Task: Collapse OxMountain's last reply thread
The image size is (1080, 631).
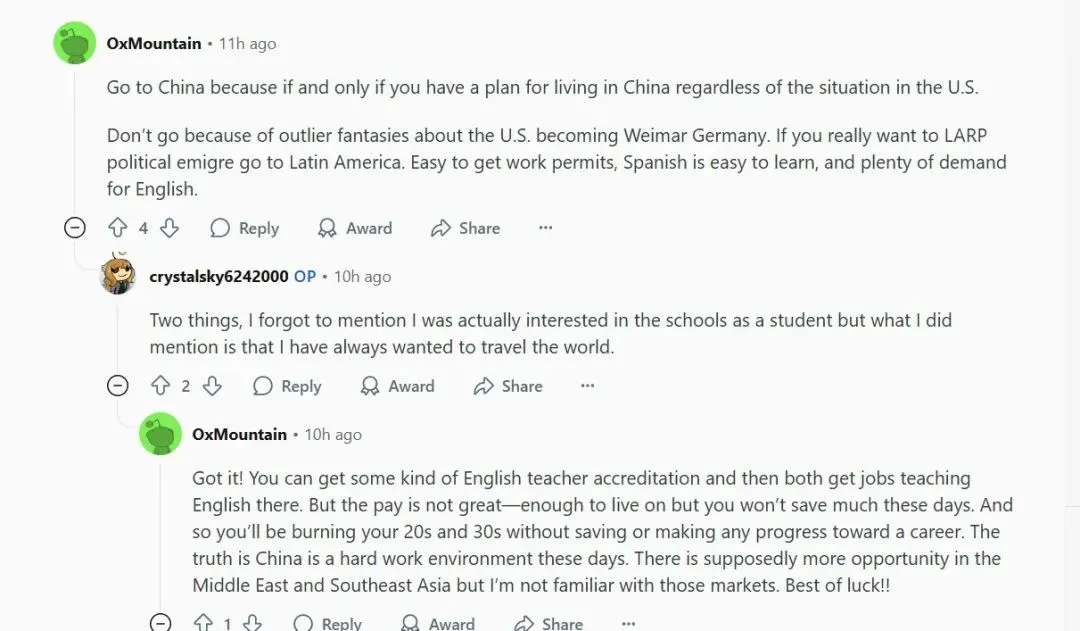Action: pyautogui.click(x=160, y=623)
